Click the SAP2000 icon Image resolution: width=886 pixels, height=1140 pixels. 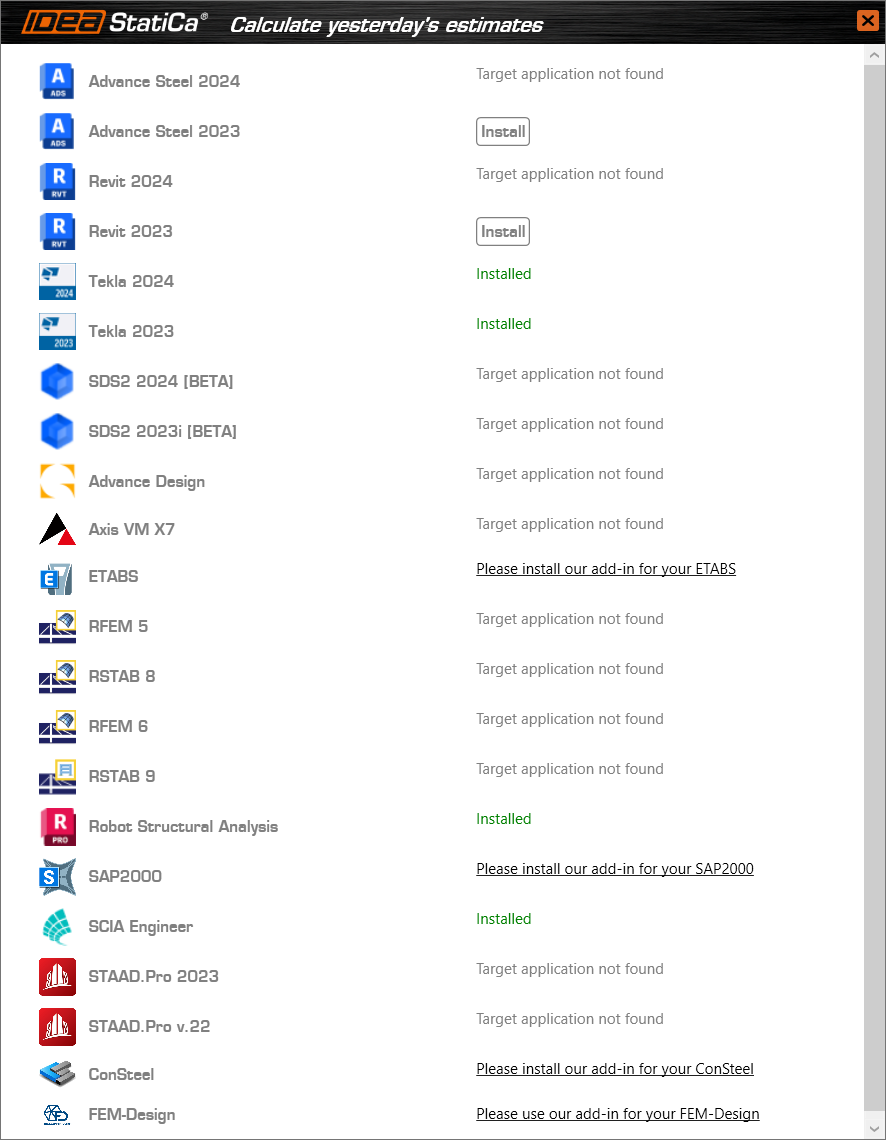pos(57,877)
